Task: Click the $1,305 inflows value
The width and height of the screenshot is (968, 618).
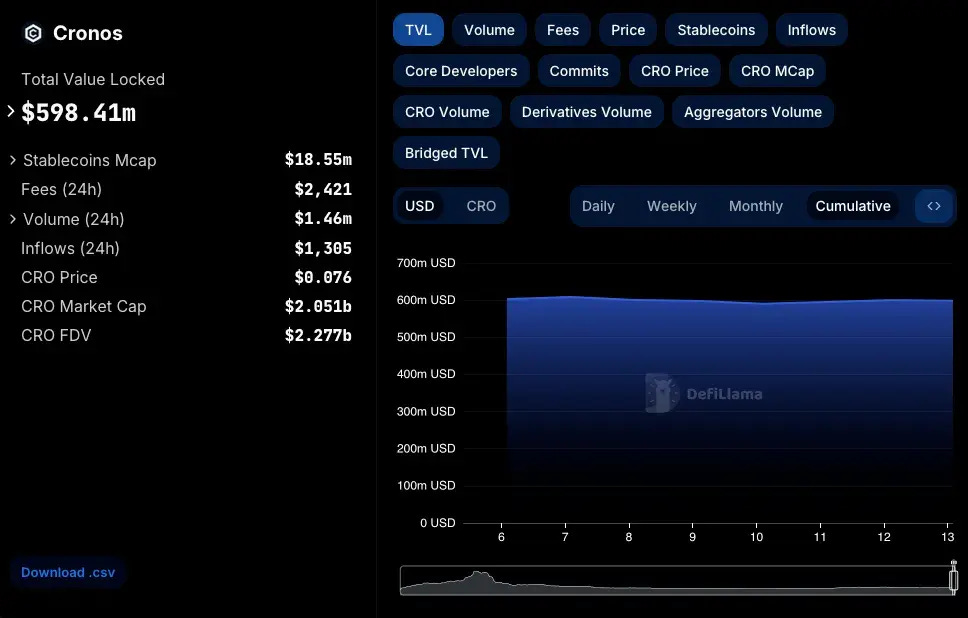Action: (323, 248)
